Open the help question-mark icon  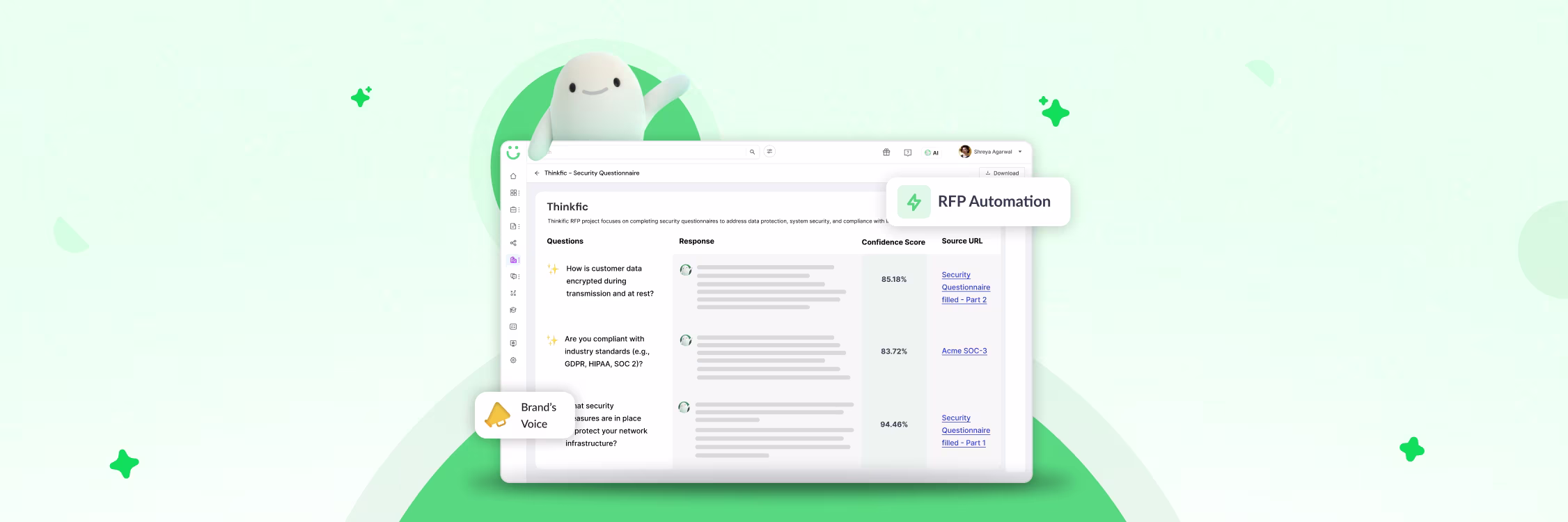[907, 152]
